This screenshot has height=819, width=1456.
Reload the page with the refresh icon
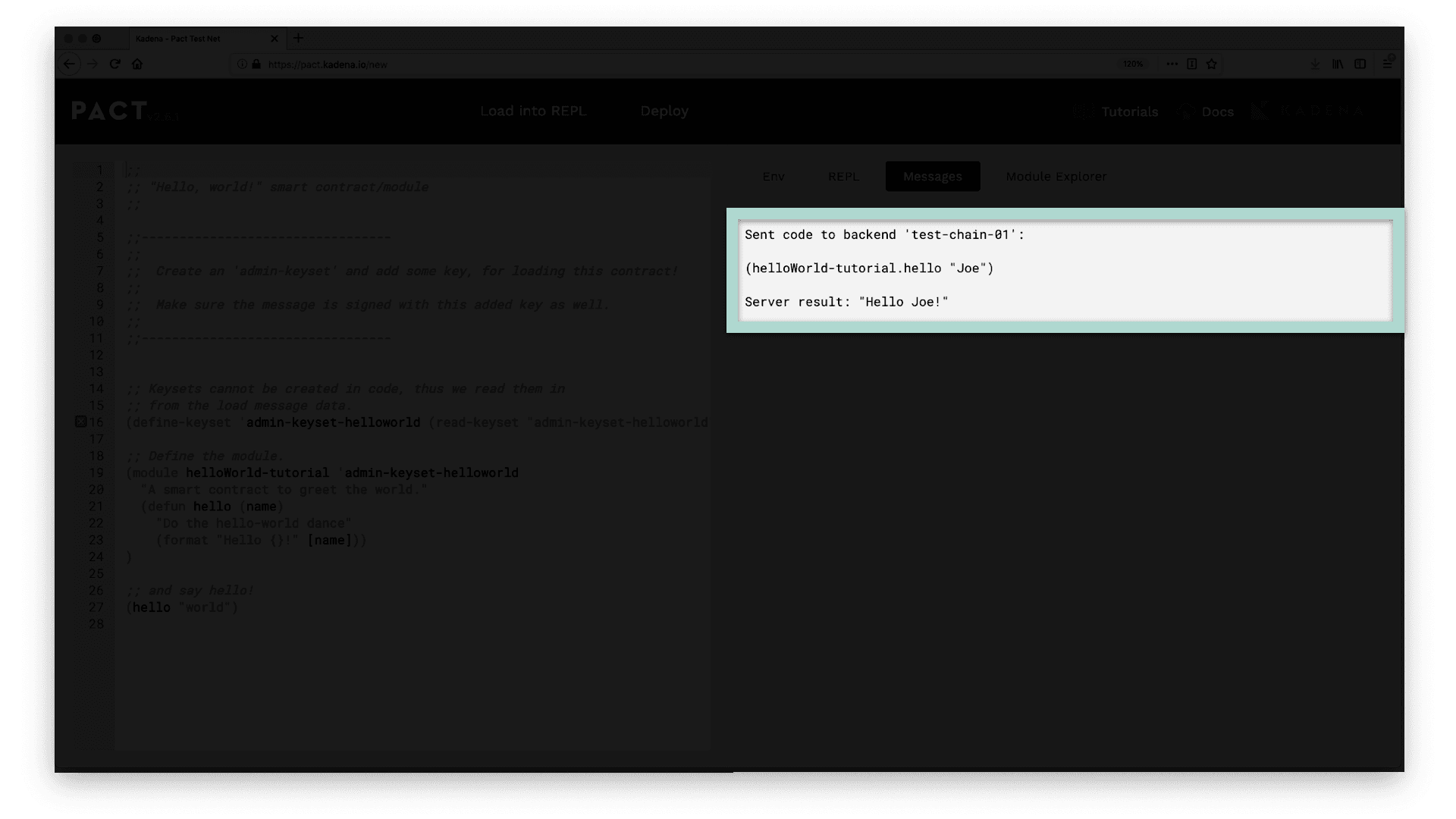(115, 64)
